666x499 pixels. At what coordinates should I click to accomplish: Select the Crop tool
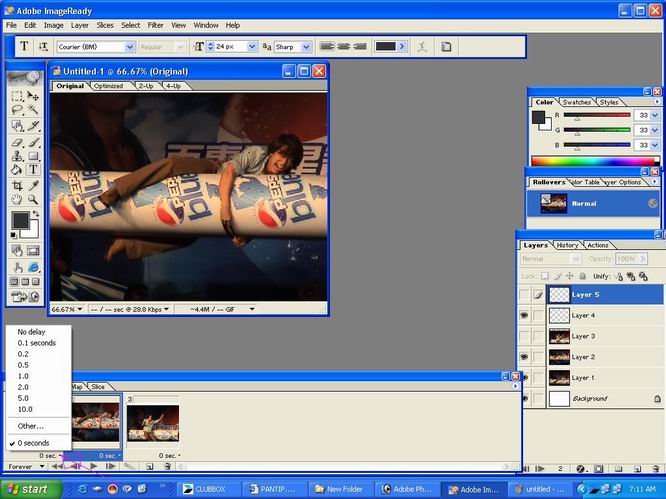[x=17, y=185]
